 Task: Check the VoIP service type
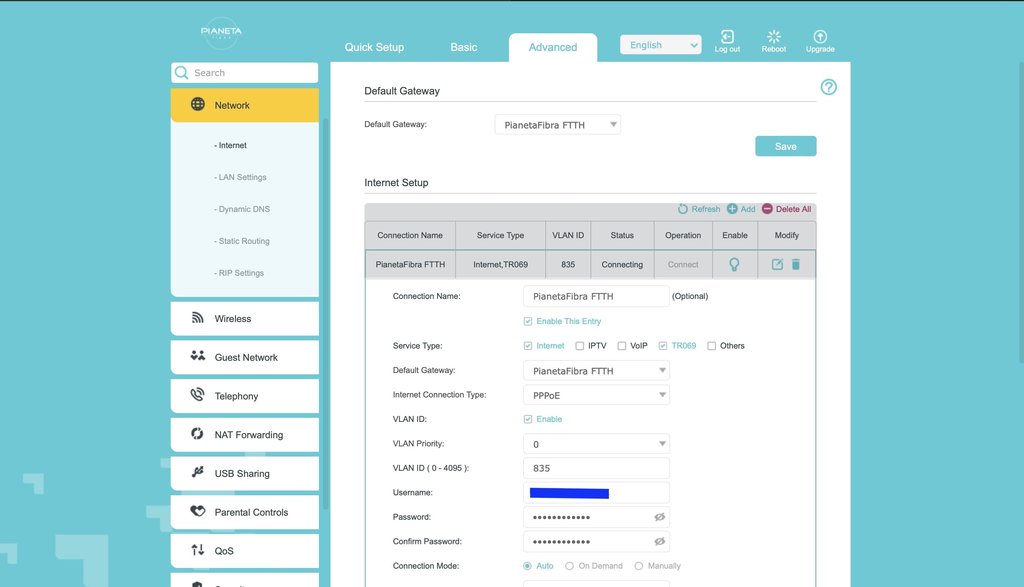[x=622, y=346]
